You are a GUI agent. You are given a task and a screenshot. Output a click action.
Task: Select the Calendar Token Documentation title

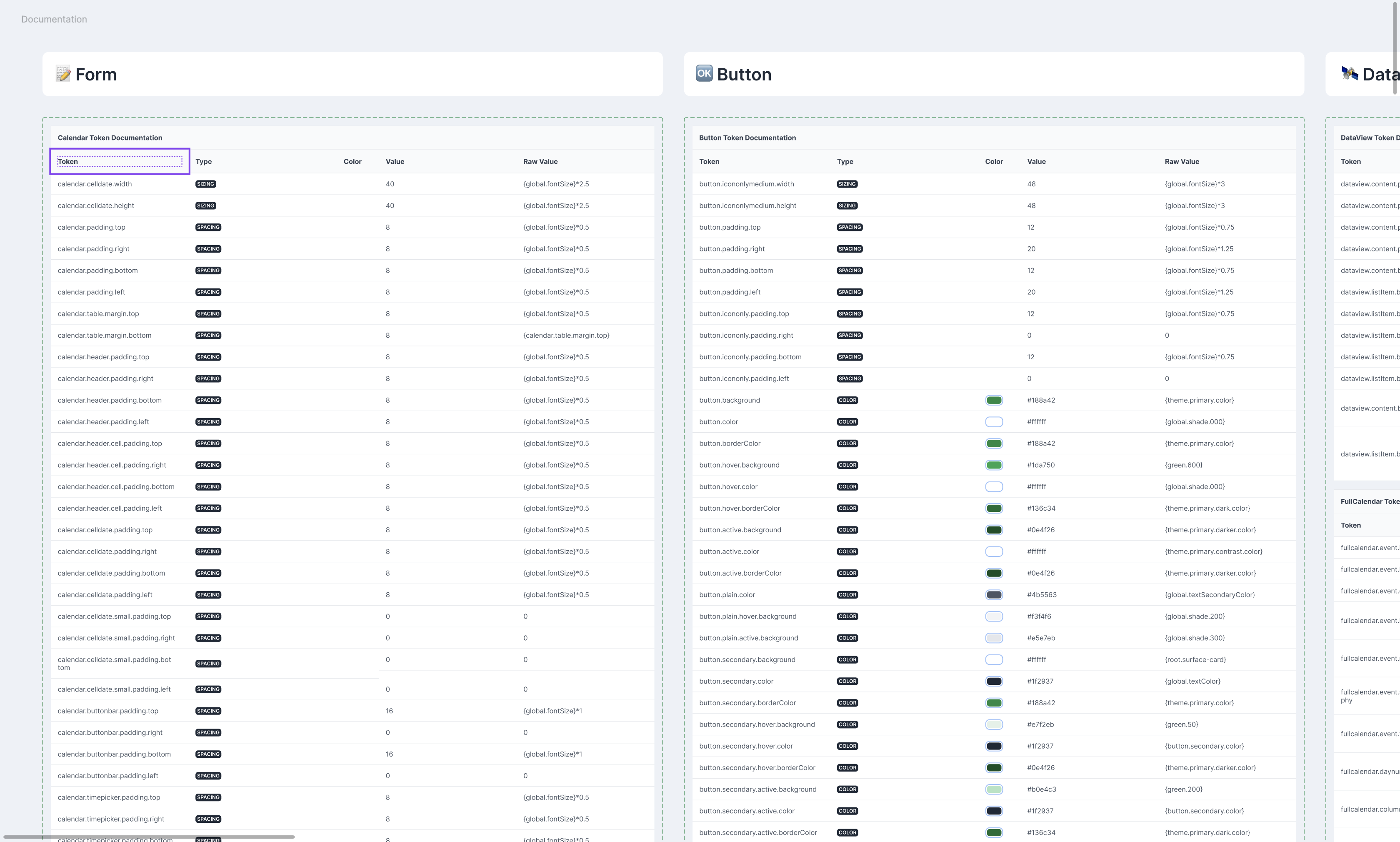110,138
